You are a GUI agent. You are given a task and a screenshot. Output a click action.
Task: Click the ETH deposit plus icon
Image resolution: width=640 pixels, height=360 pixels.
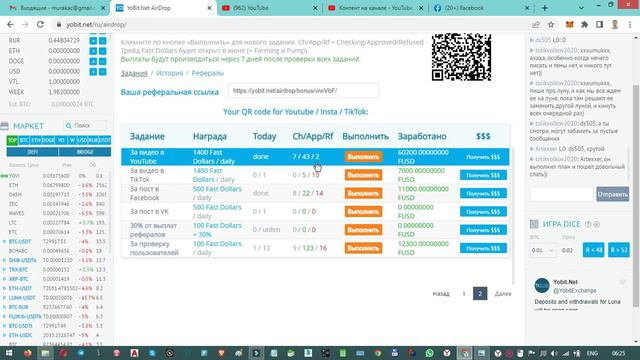(93, 51)
